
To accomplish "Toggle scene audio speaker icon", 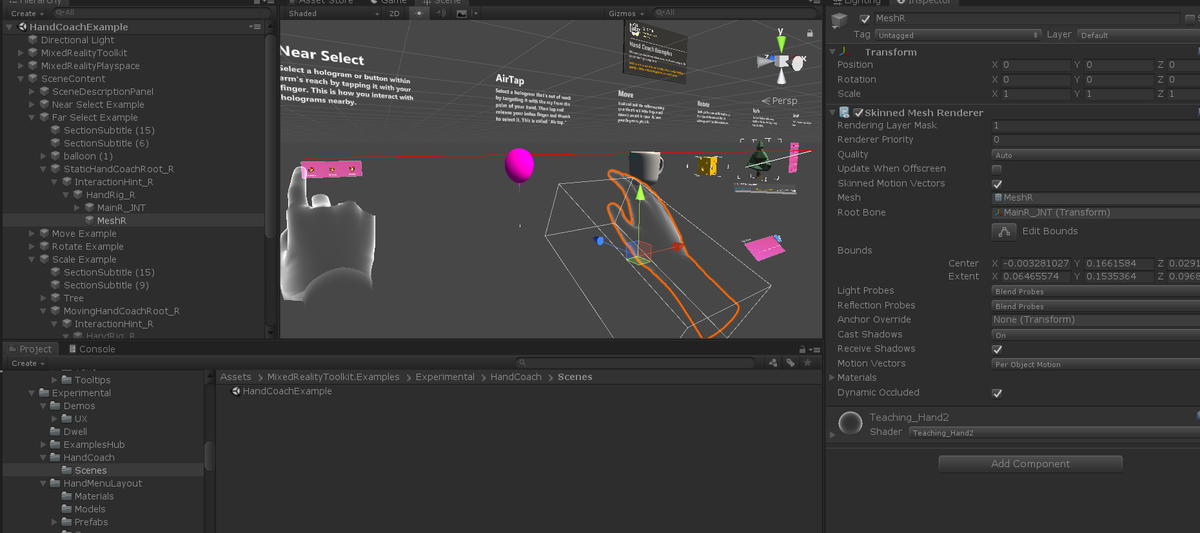I will click(x=441, y=14).
